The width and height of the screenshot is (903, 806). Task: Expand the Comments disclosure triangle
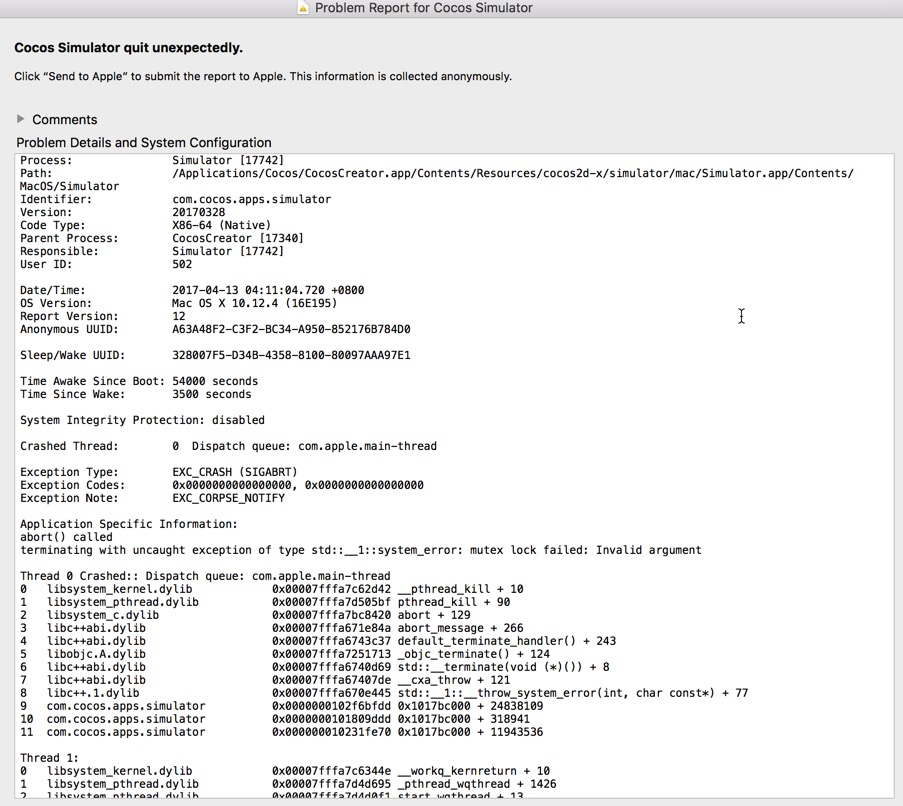click(x=21, y=119)
